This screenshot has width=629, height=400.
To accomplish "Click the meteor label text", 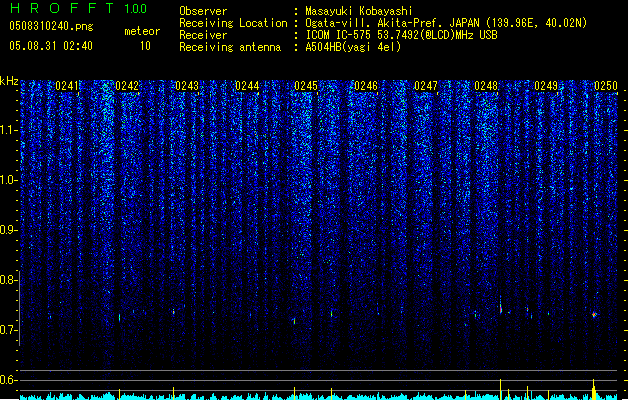I will (142, 31).
